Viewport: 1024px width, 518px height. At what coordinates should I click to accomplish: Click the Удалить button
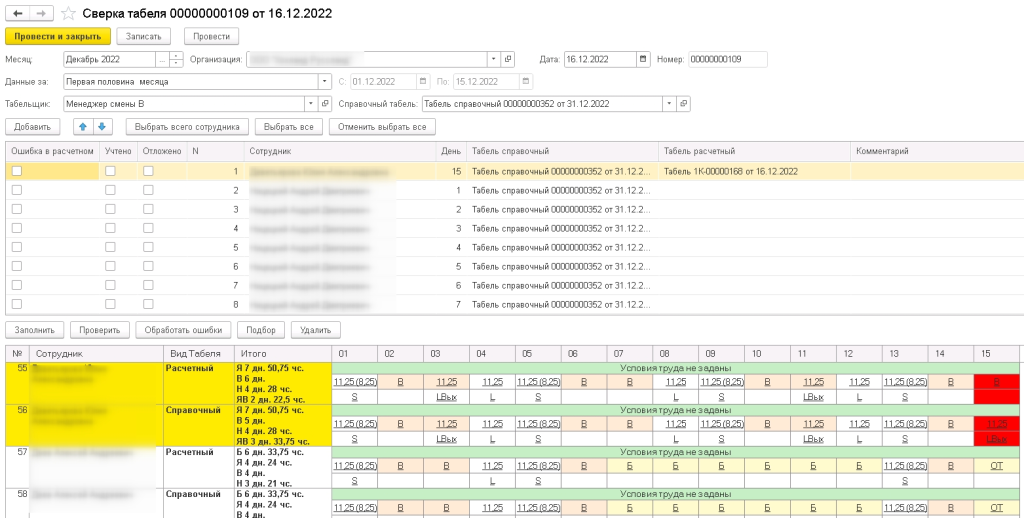[x=315, y=330]
